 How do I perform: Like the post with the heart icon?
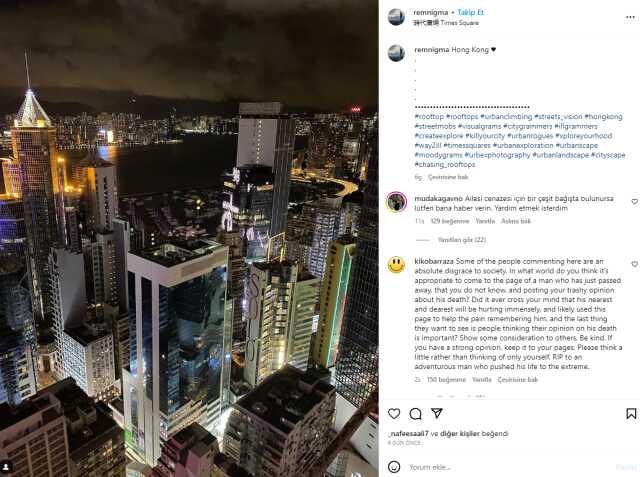[394, 414]
